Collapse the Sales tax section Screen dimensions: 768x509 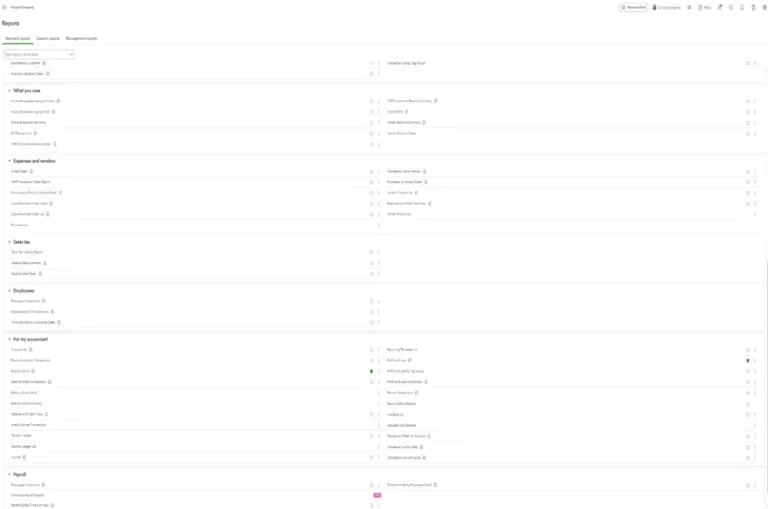[x=9, y=242]
